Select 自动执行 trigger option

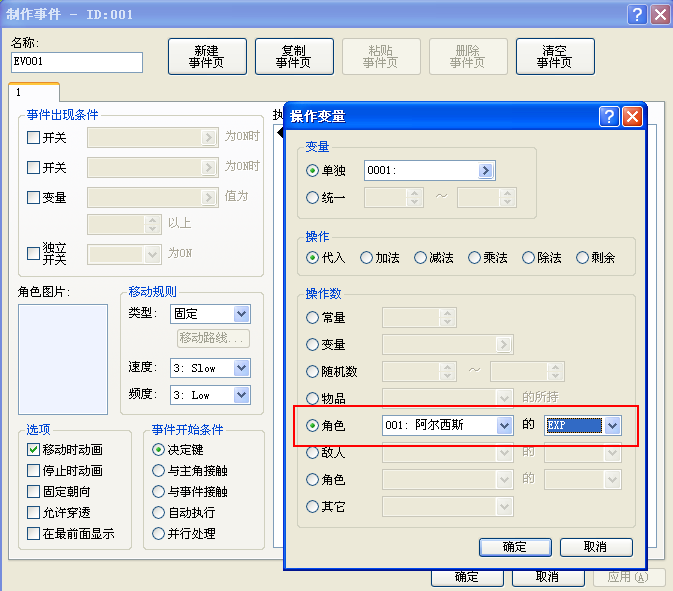pyautogui.click(x=158, y=512)
